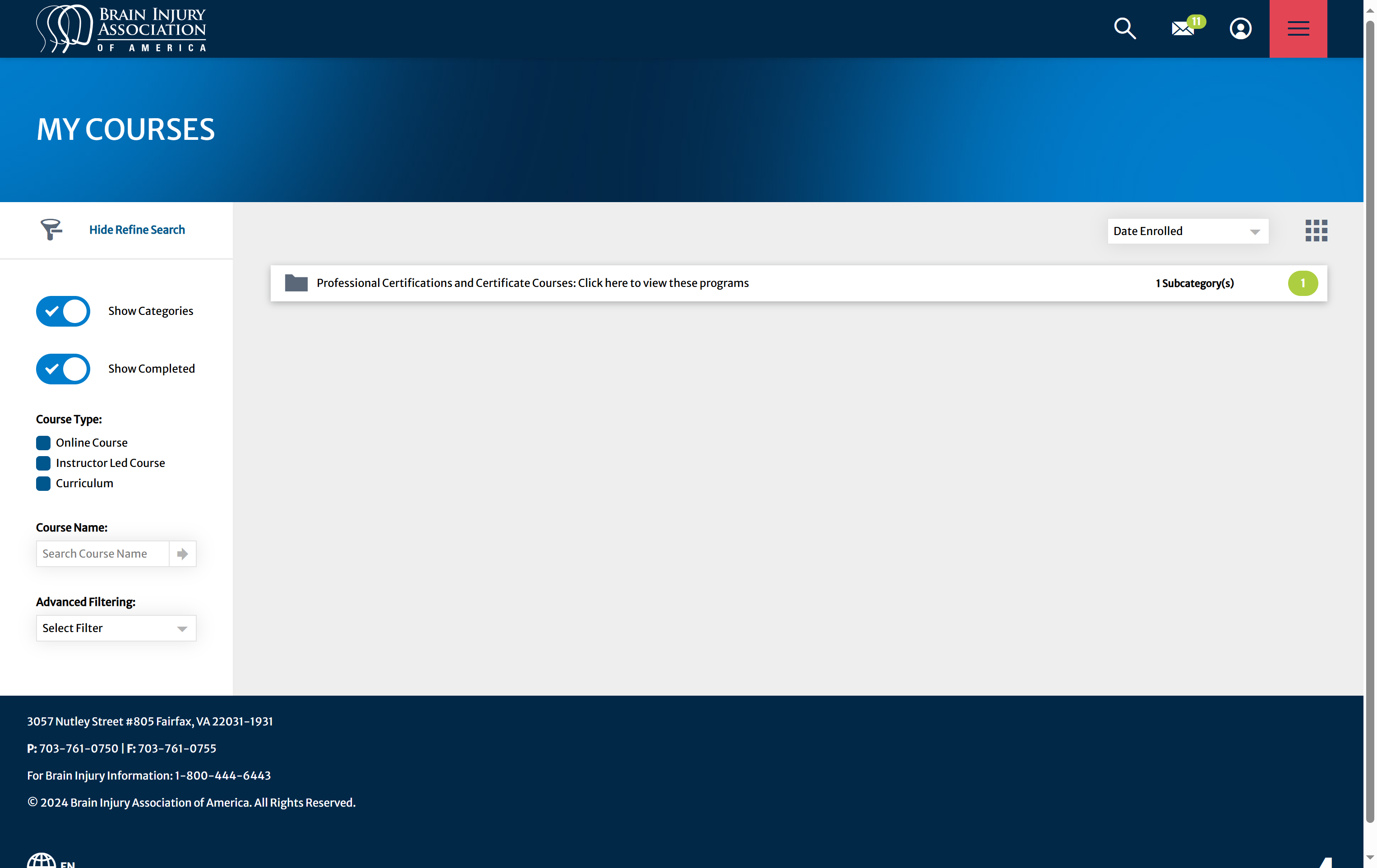The image size is (1377, 868).
Task: Open the search magnifier icon
Action: [1124, 28]
